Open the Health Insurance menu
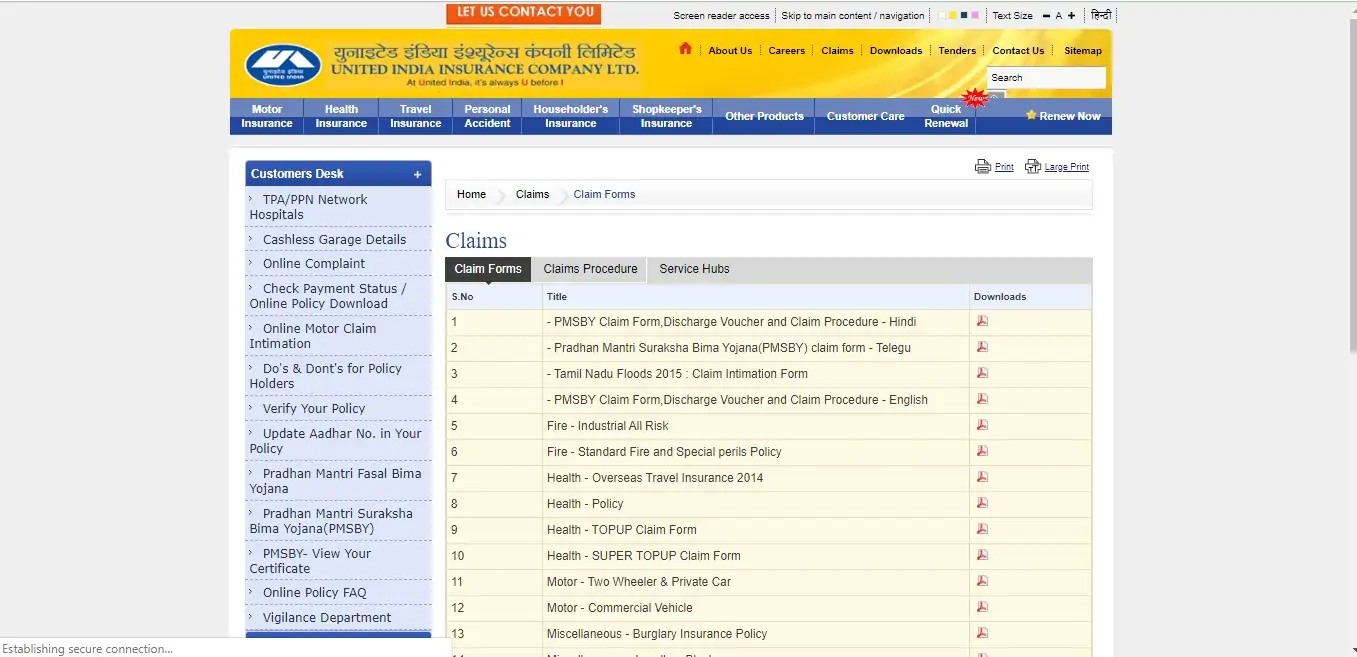 pos(341,116)
